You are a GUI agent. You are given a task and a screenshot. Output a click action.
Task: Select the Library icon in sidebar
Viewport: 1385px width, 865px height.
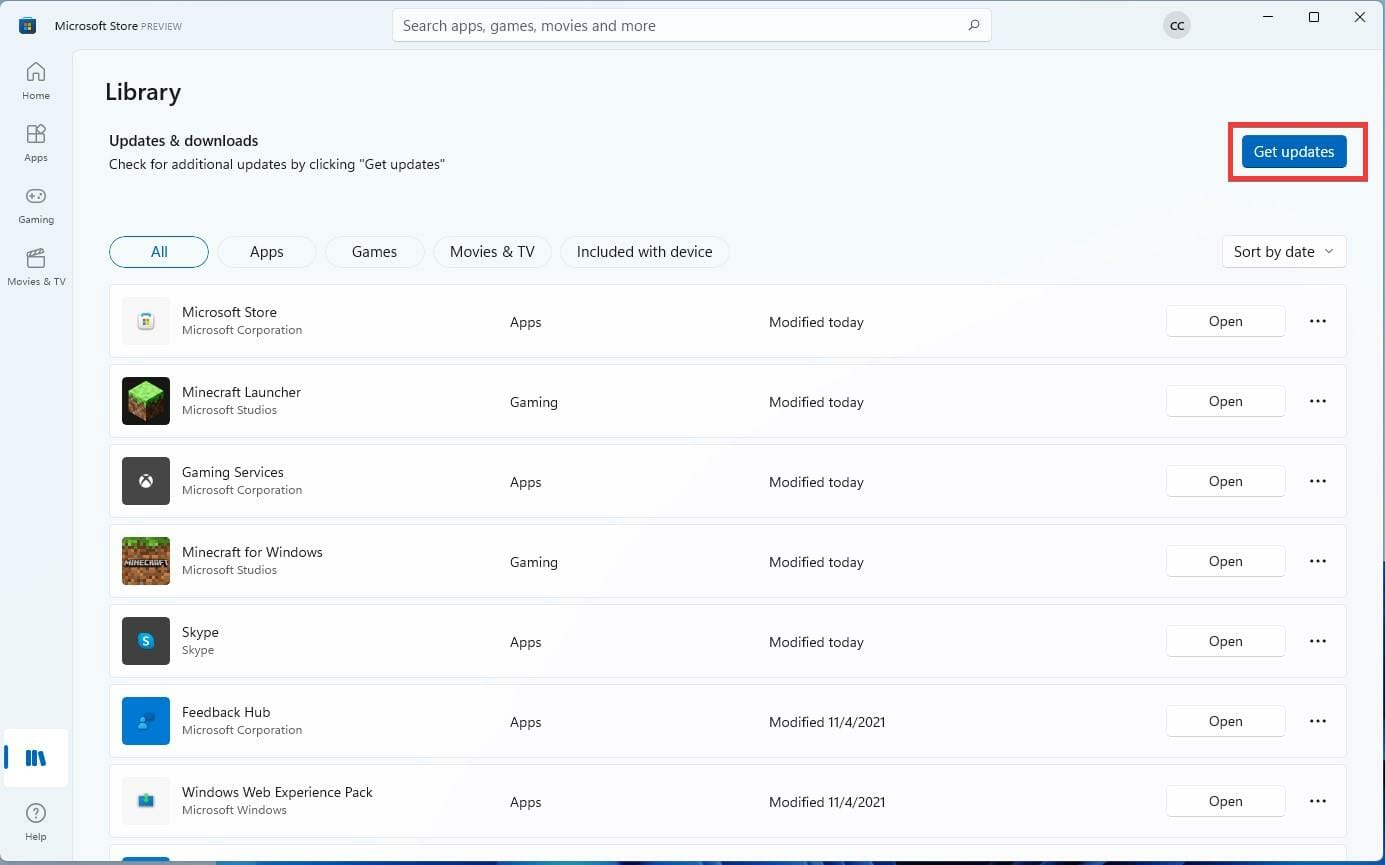36,758
